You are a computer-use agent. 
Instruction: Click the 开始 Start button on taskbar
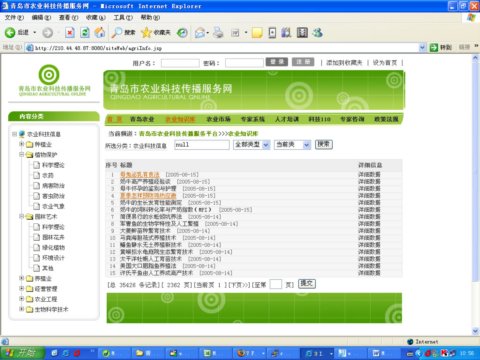coord(23,353)
